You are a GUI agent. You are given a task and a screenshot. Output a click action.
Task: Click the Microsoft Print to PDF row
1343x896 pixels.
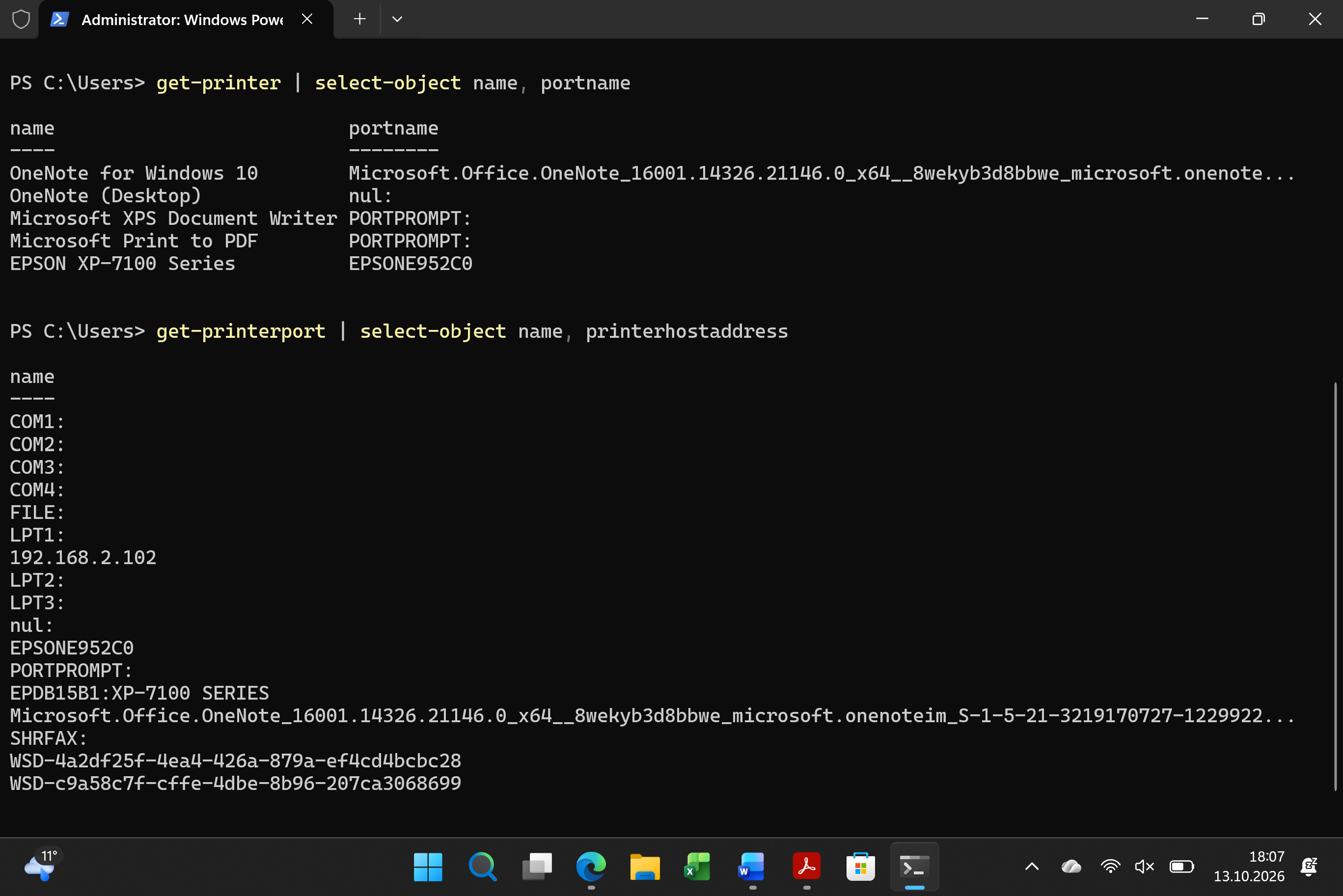pyautogui.click(x=241, y=241)
